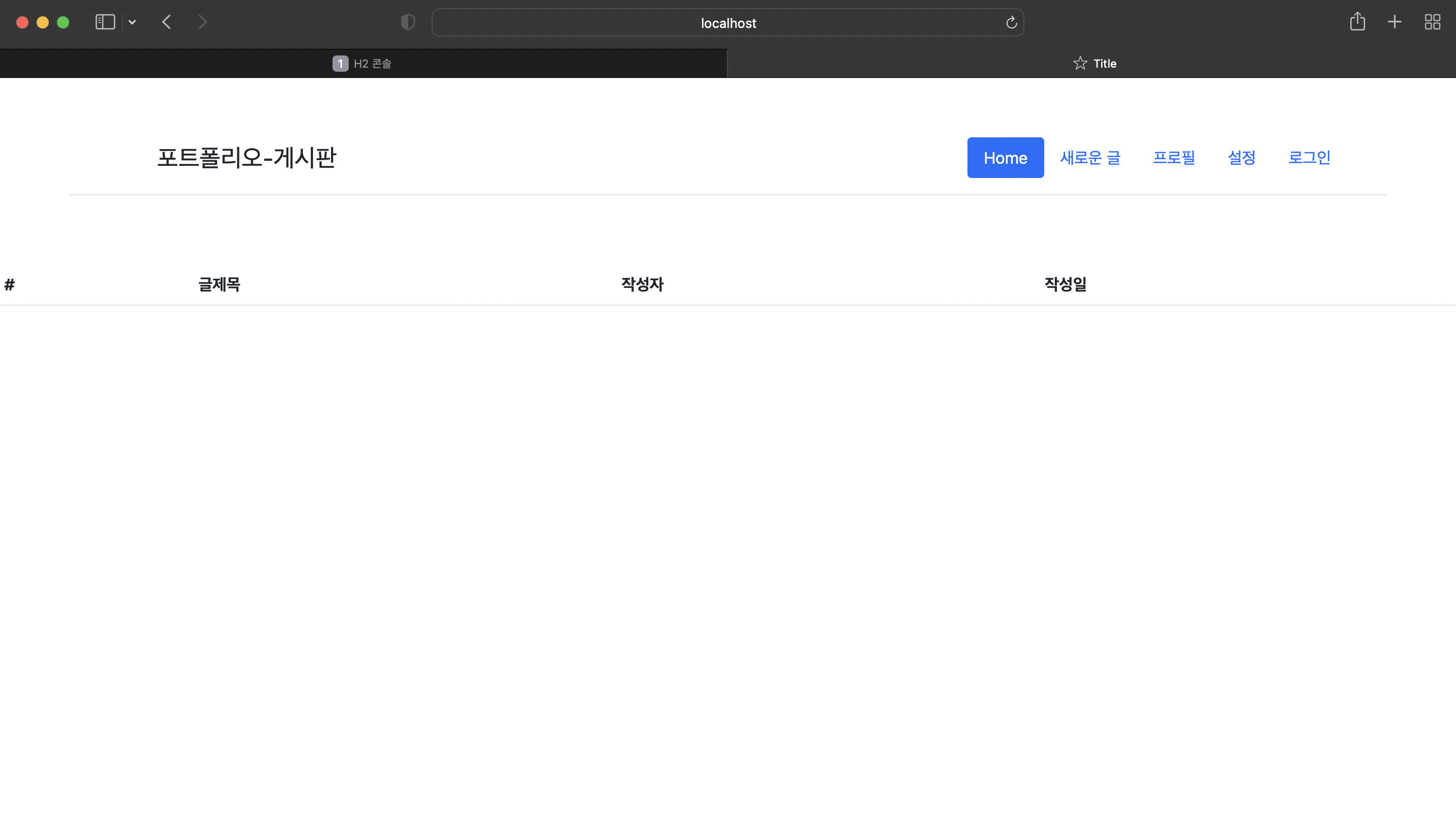Click the forward navigation arrow
This screenshot has height=827, width=1456.
pos(203,22)
